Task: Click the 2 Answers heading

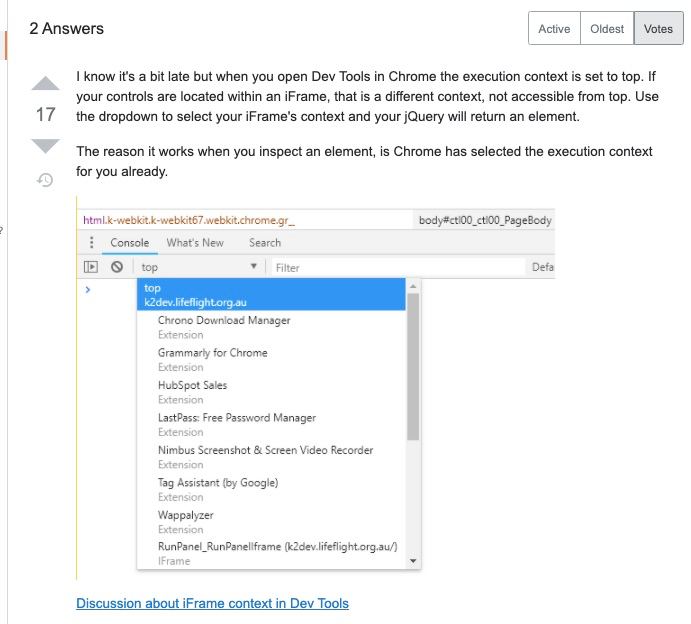Action: tap(67, 29)
